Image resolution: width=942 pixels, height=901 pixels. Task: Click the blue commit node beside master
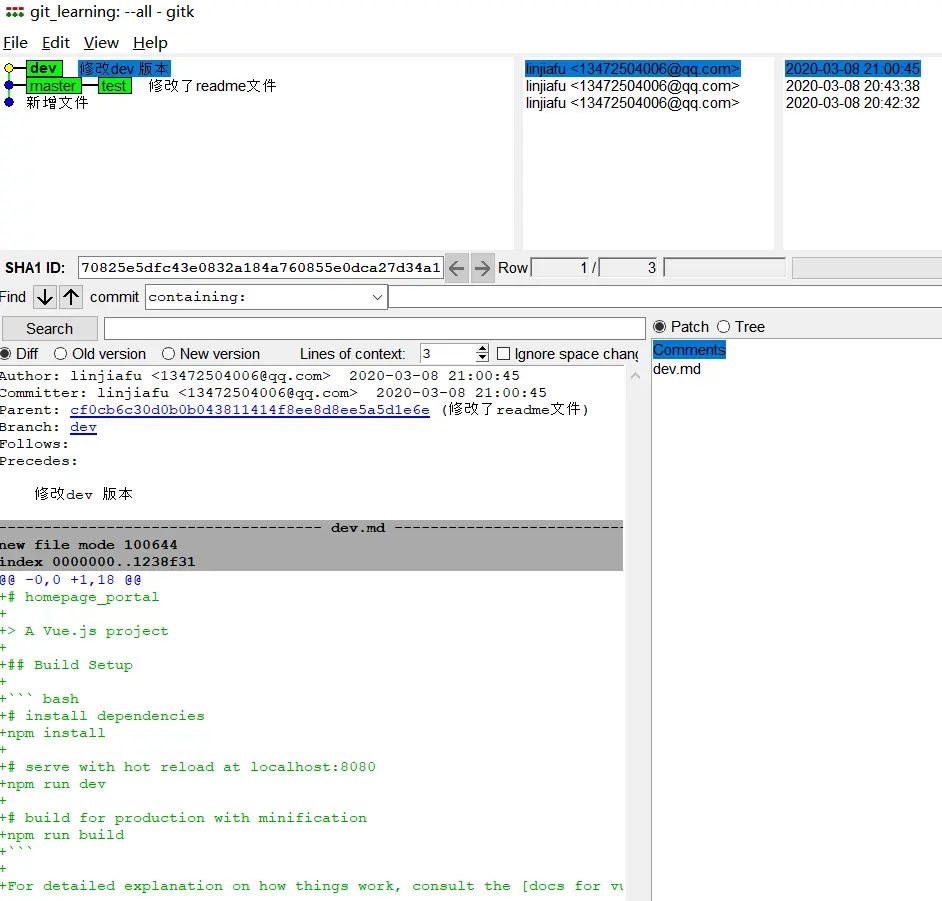pyautogui.click(x=9, y=85)
